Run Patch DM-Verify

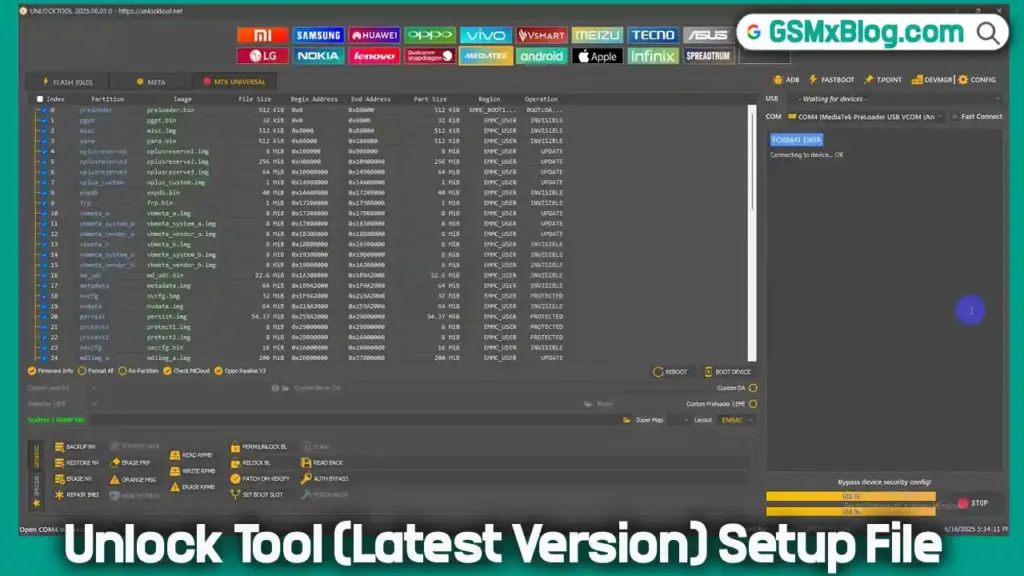261,479
